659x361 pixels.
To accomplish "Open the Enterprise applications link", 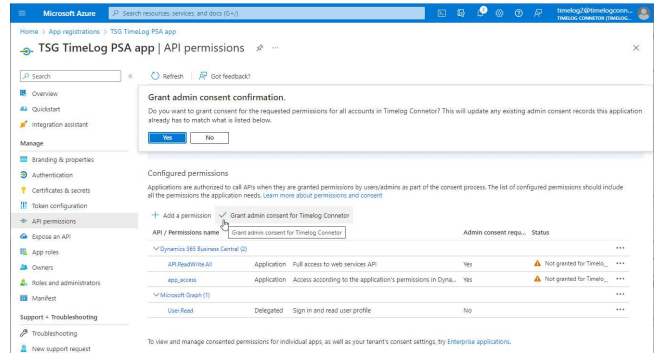I will [478, 342].
